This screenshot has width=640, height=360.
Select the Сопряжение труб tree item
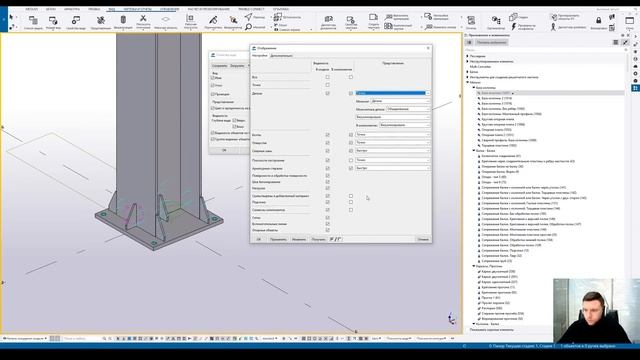496,261
